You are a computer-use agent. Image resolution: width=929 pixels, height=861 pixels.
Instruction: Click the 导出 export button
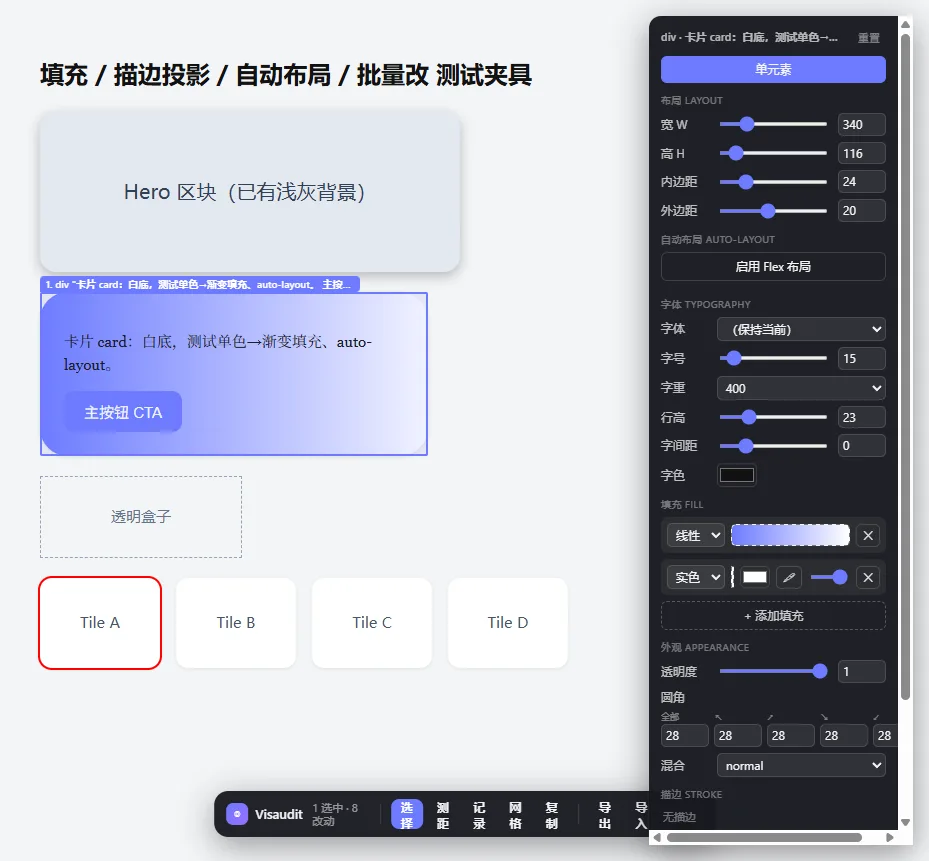click(x=604, y=815)
